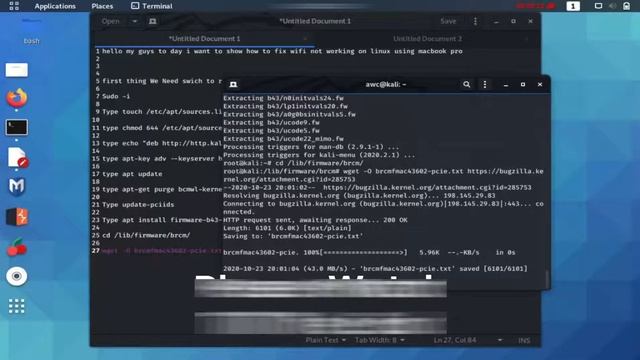The height and width of the screenshot is (360, 640).
Task: Click search icon in terminal header
Action: coord(467,84)
